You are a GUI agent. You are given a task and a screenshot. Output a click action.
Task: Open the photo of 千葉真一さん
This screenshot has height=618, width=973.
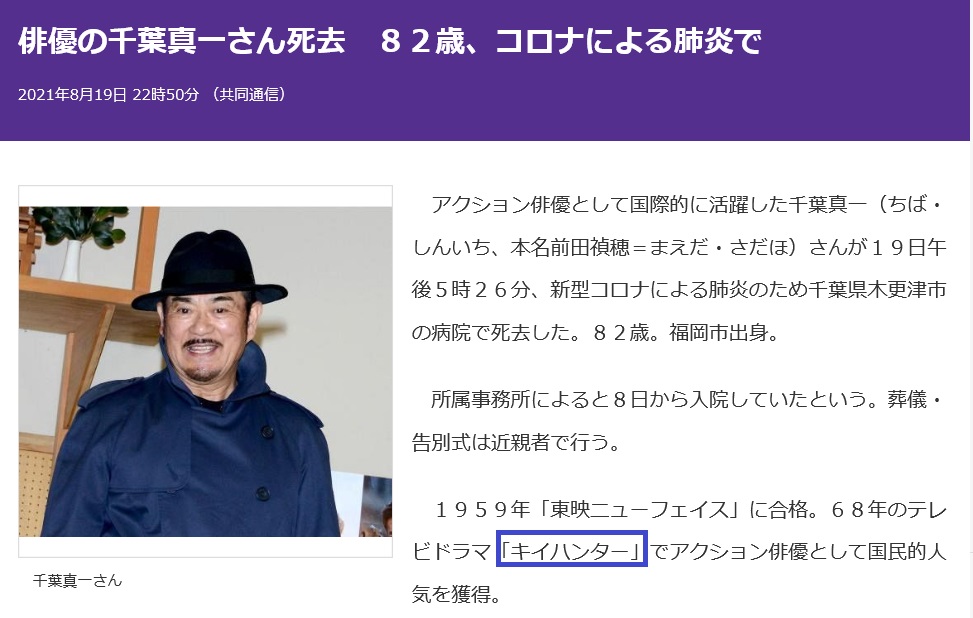coord(205,371)
